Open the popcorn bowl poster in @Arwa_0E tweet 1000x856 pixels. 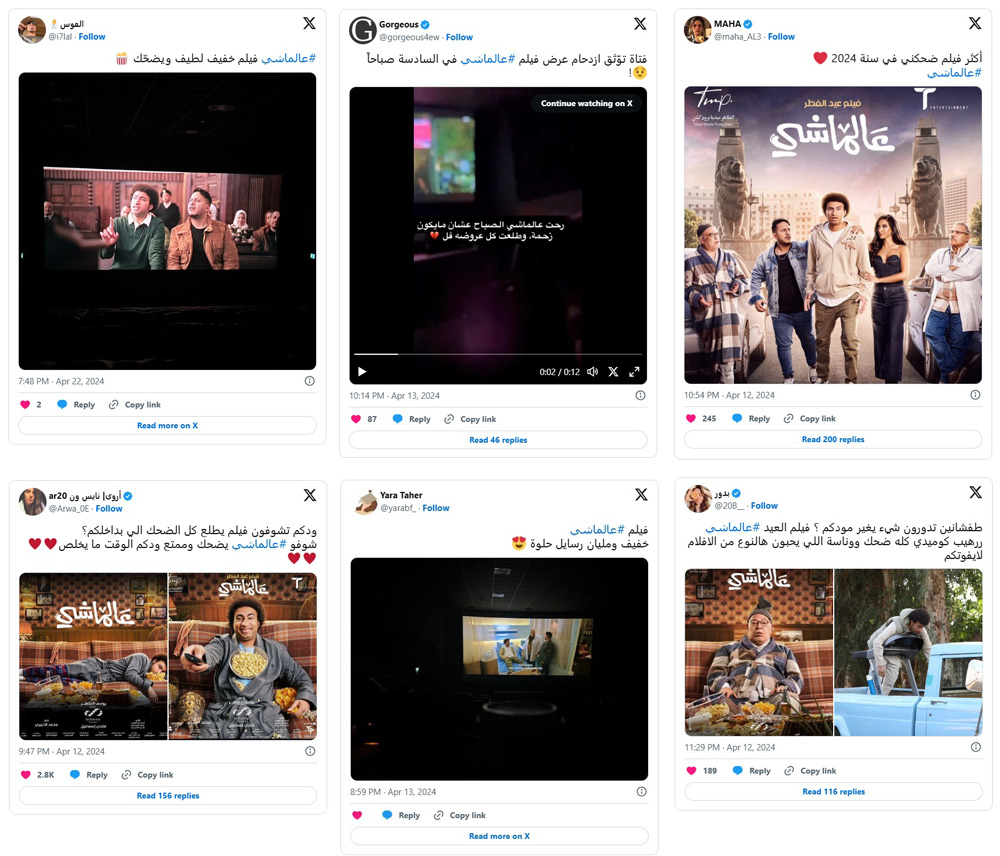coord(243,656)
